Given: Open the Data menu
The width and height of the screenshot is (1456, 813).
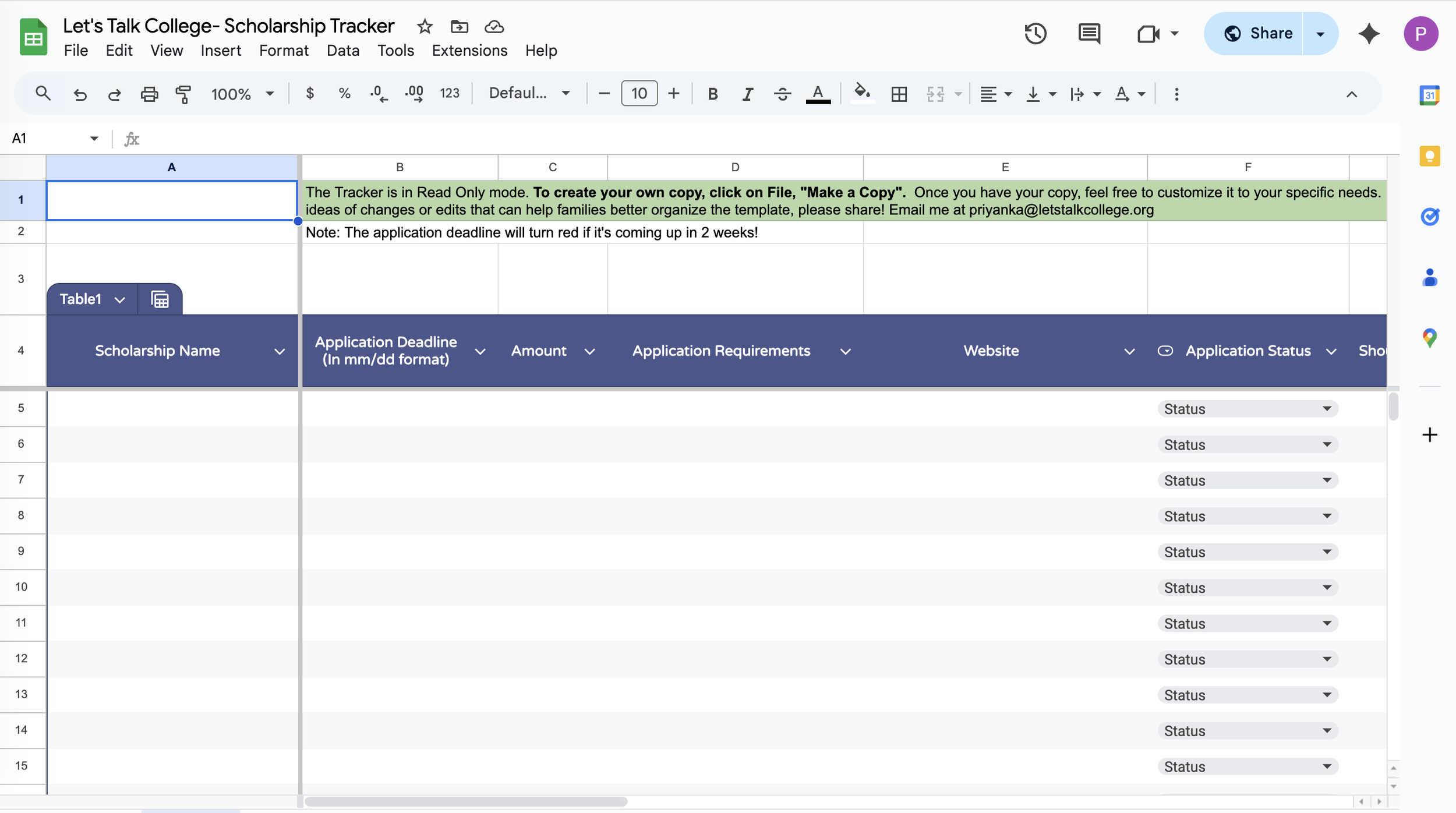Looking at the screenshot, I should click(342, 51).
